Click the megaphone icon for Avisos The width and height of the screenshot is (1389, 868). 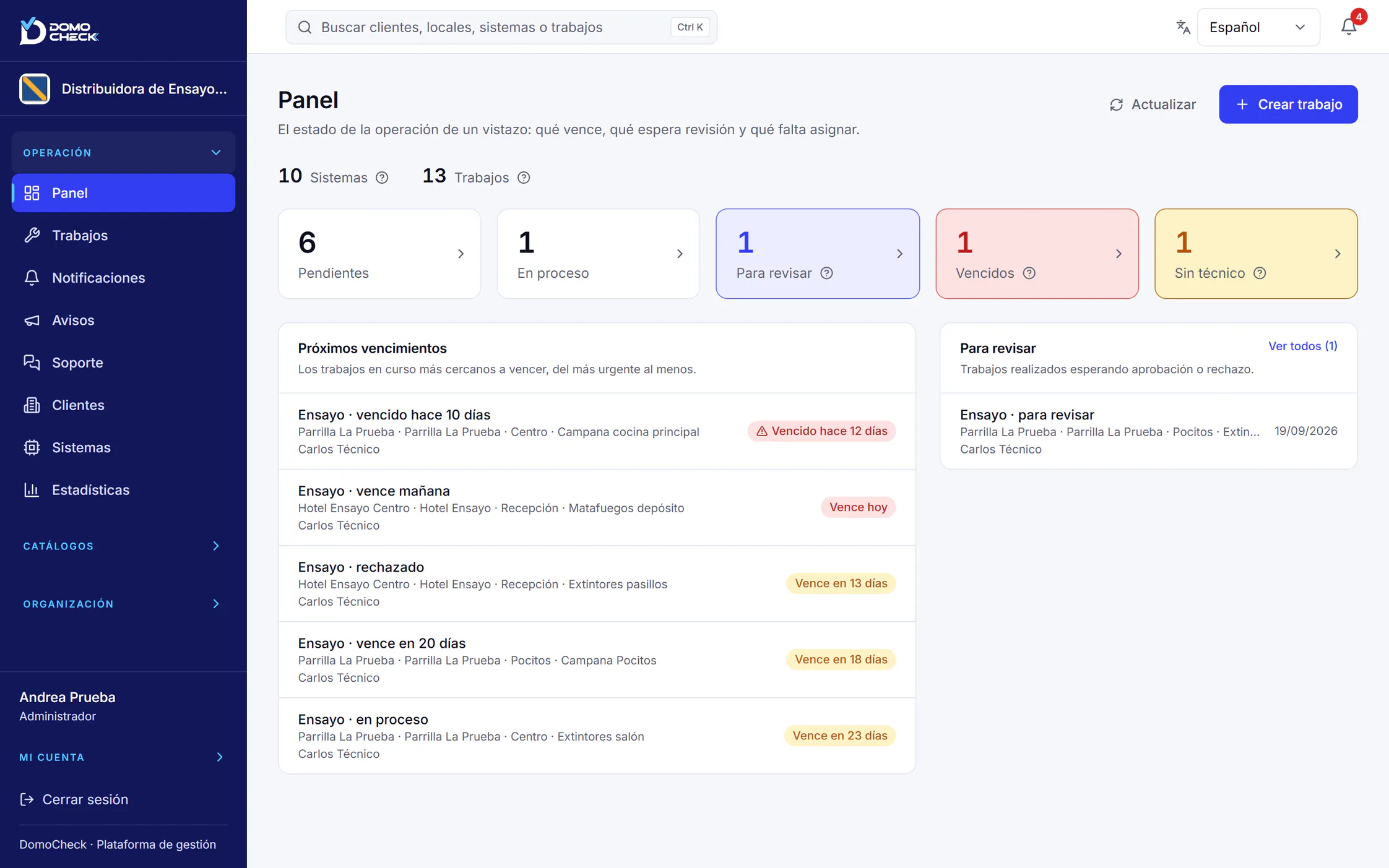pyautogui.click(x=32, y=320)
